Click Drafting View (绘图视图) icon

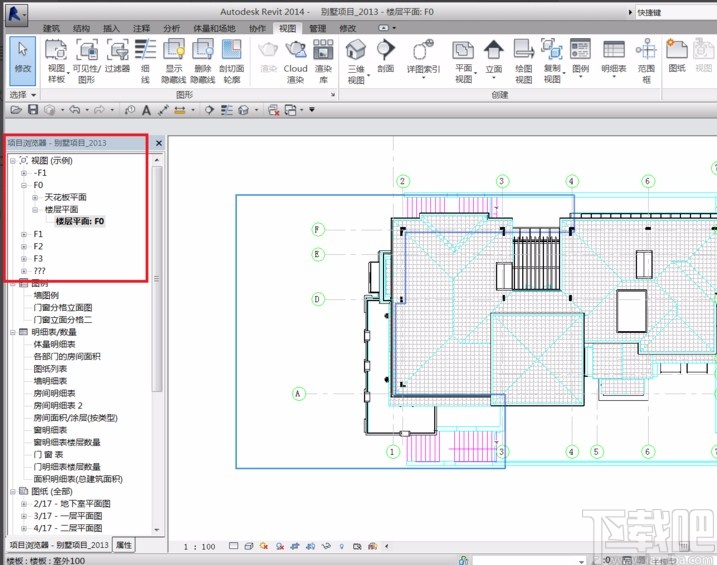524,61
